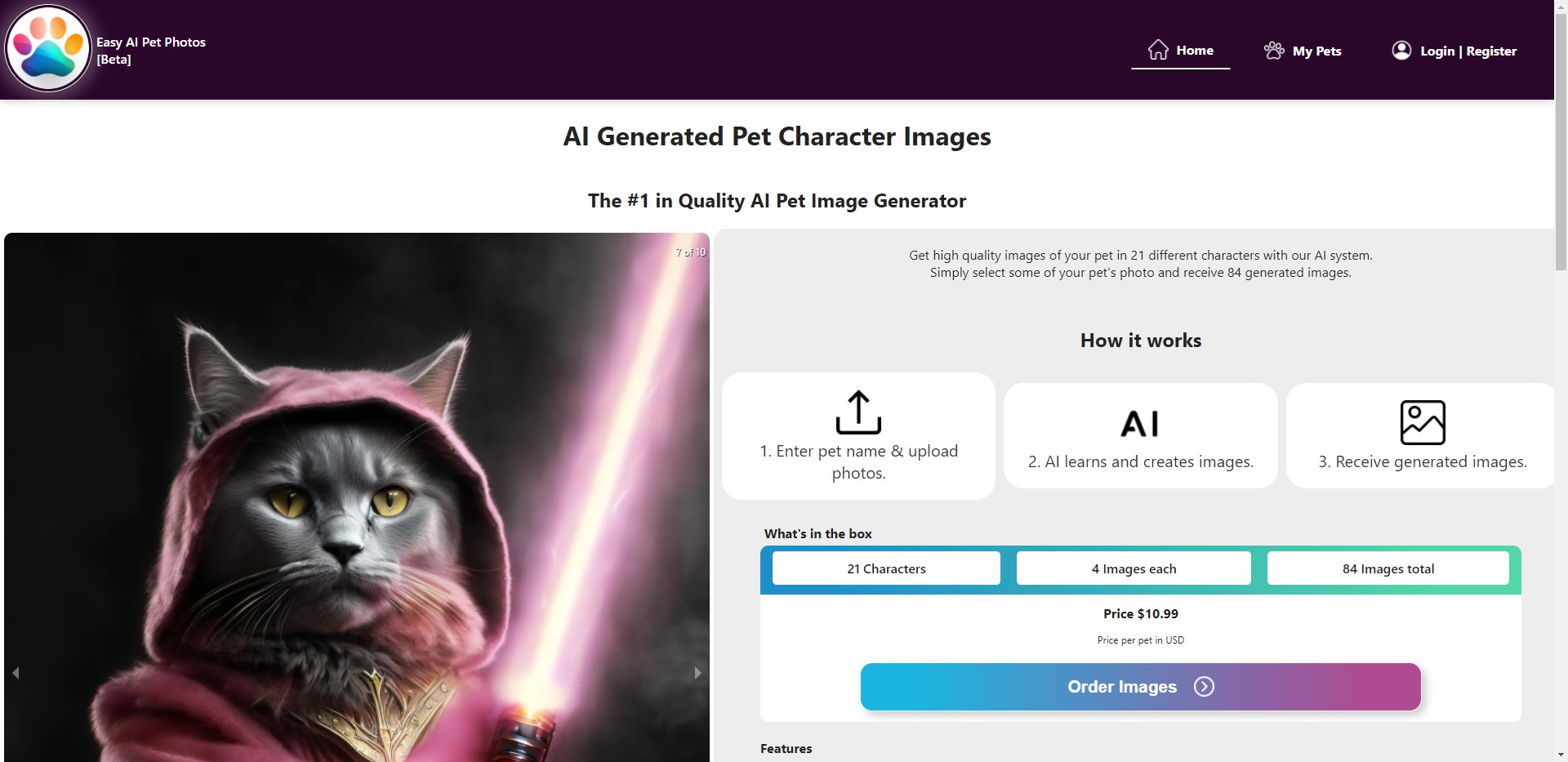The width and height of the screenshot is (1568, 762).
Task: Click the My Pets paw icon
Action: pyautogui.click(x=1274, y=50)
